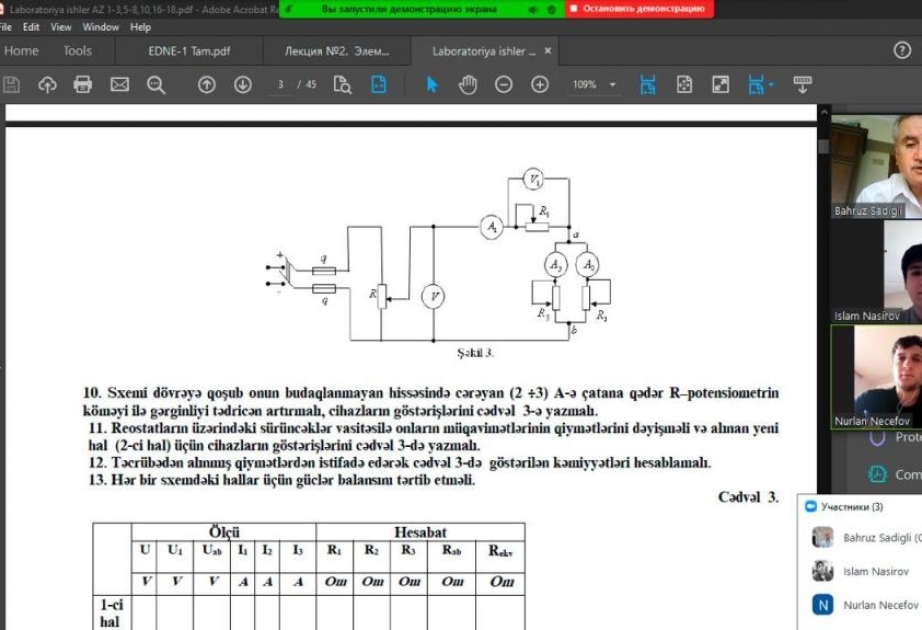
Task: Zoom in with the plus circle icon
Action: [x=540, y=85]
